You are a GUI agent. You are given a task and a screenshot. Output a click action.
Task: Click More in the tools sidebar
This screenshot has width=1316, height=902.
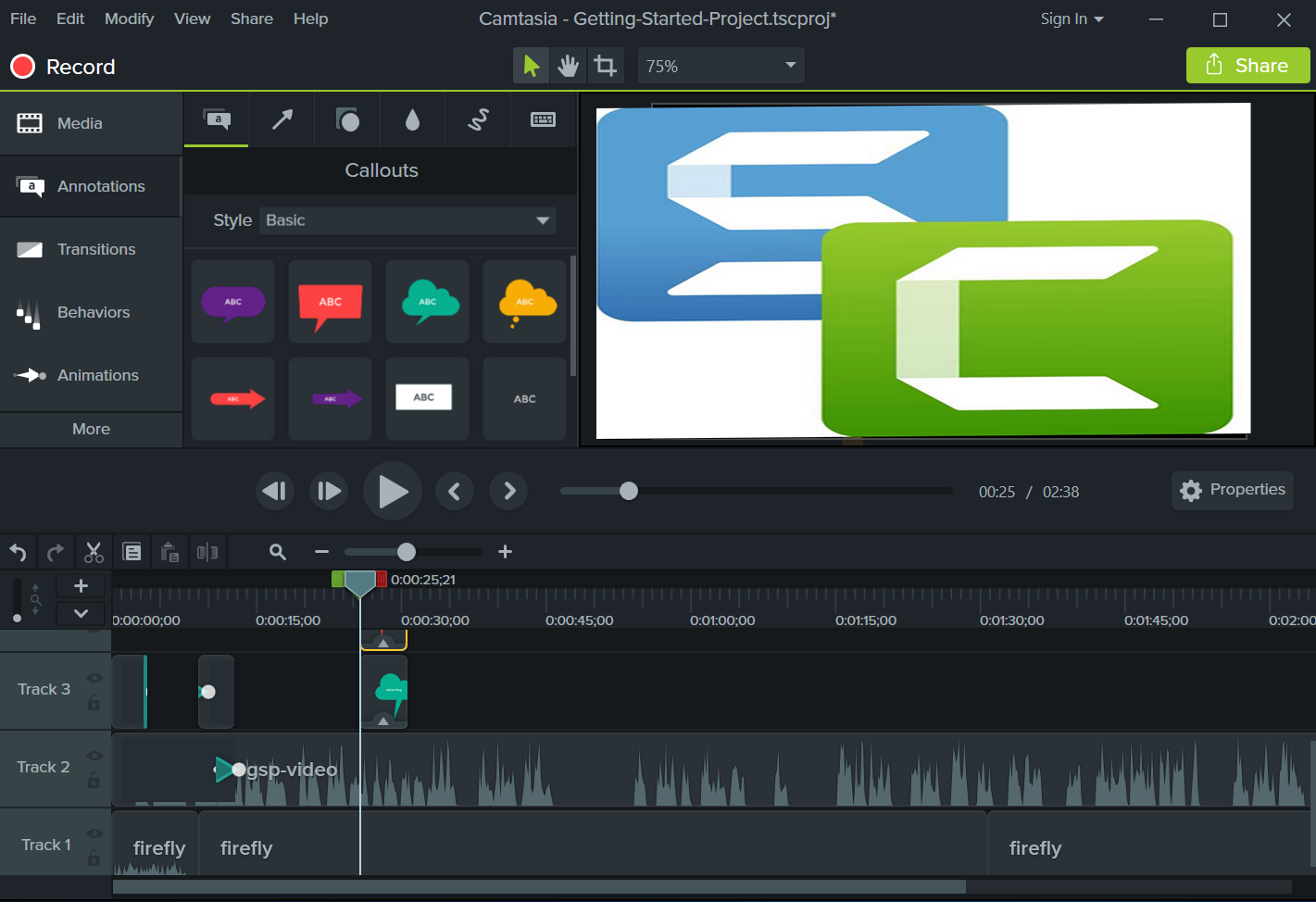pyautogui.click(x=91, y=429)
